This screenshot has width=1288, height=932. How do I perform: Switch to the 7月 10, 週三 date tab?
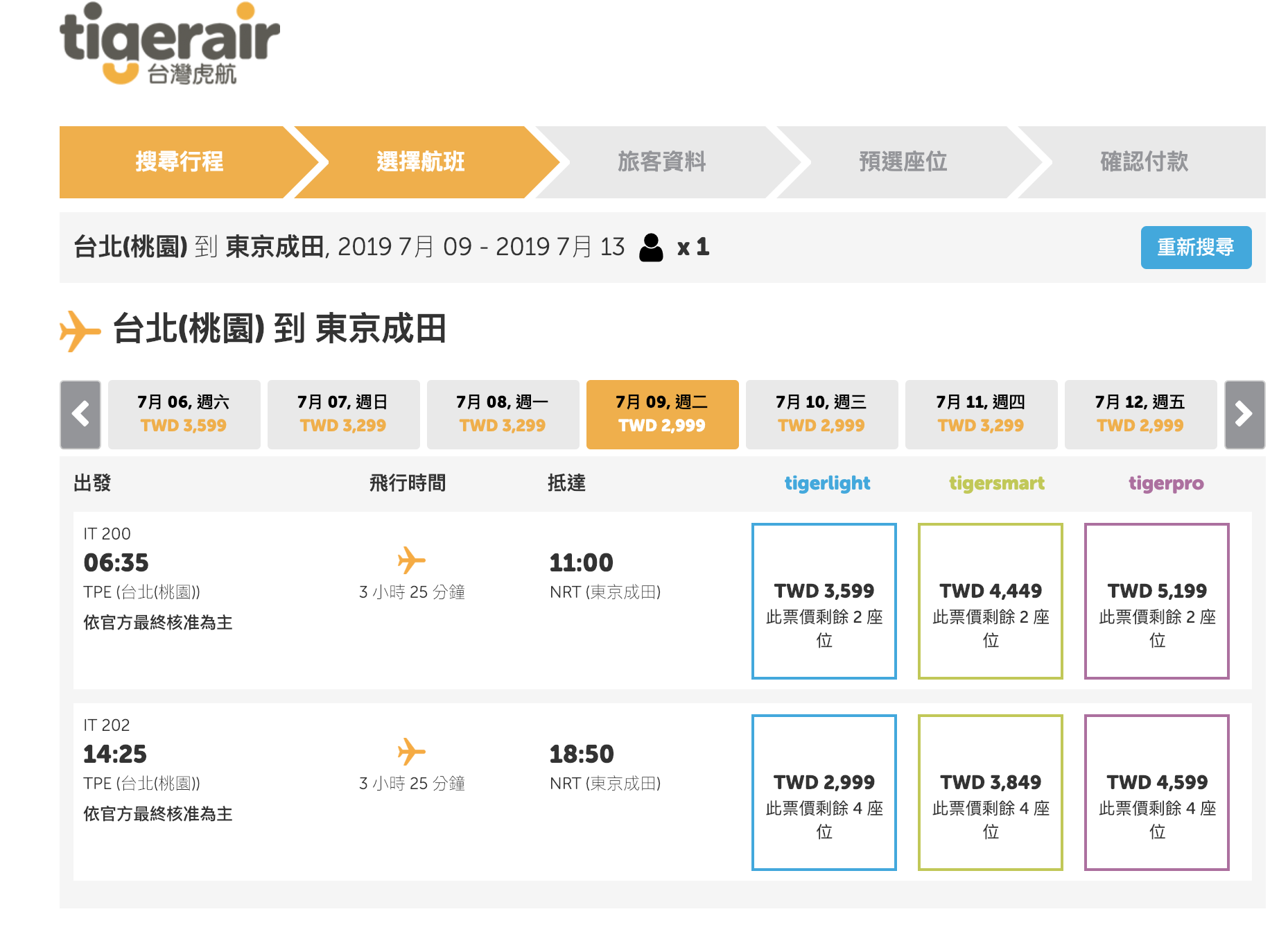pyautogui.click(x=821, y=415)
